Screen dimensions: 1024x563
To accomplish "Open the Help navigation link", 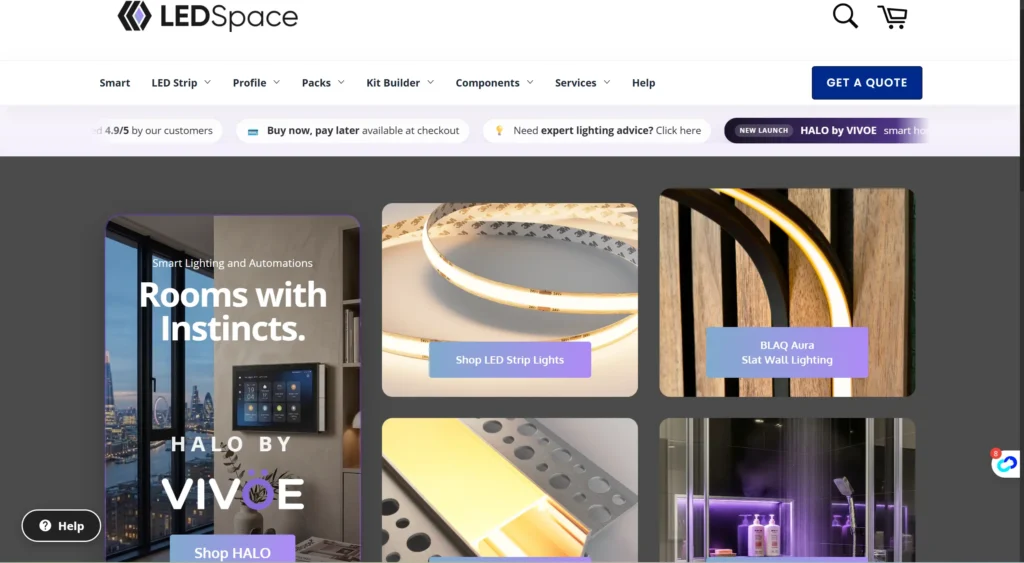I will coord(643,83).
